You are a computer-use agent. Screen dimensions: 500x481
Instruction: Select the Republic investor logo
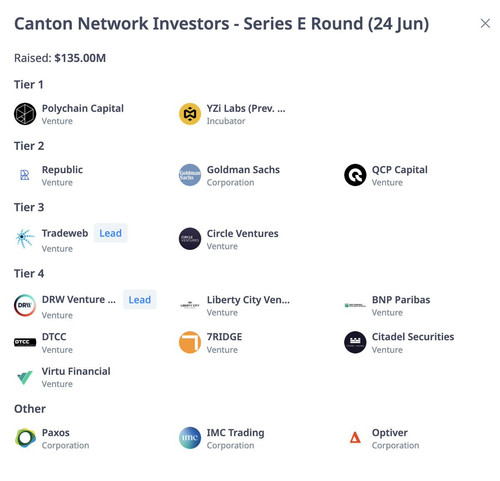pos(25,175)
